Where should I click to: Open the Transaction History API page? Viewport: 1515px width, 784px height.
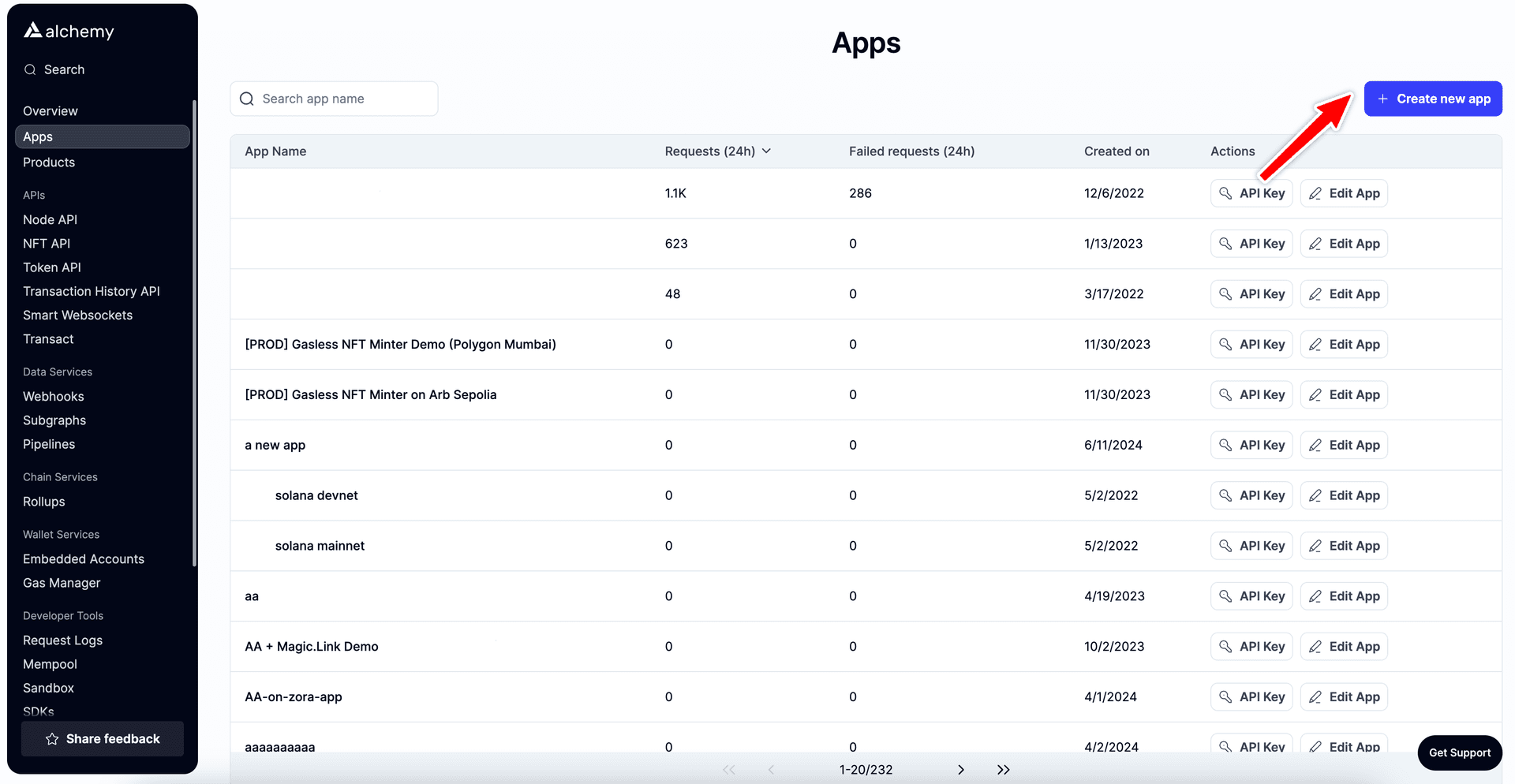click(x=91, y=291)
